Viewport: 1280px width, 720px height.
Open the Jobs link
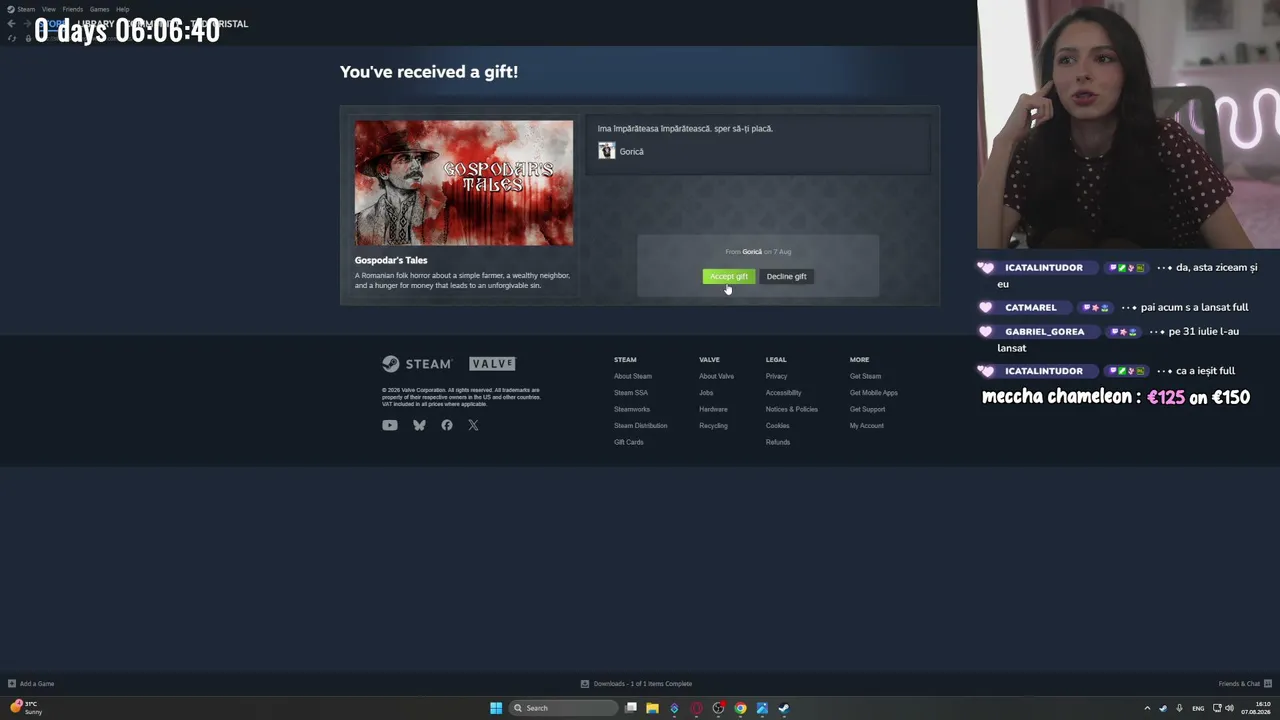click(706, 393)
